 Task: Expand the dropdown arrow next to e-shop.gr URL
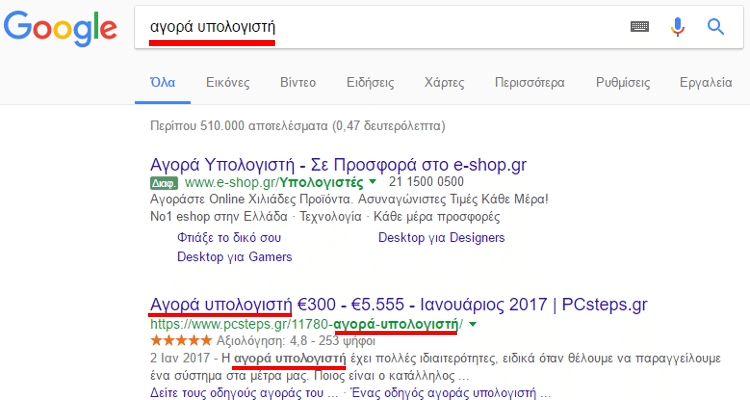click(373, 182)
